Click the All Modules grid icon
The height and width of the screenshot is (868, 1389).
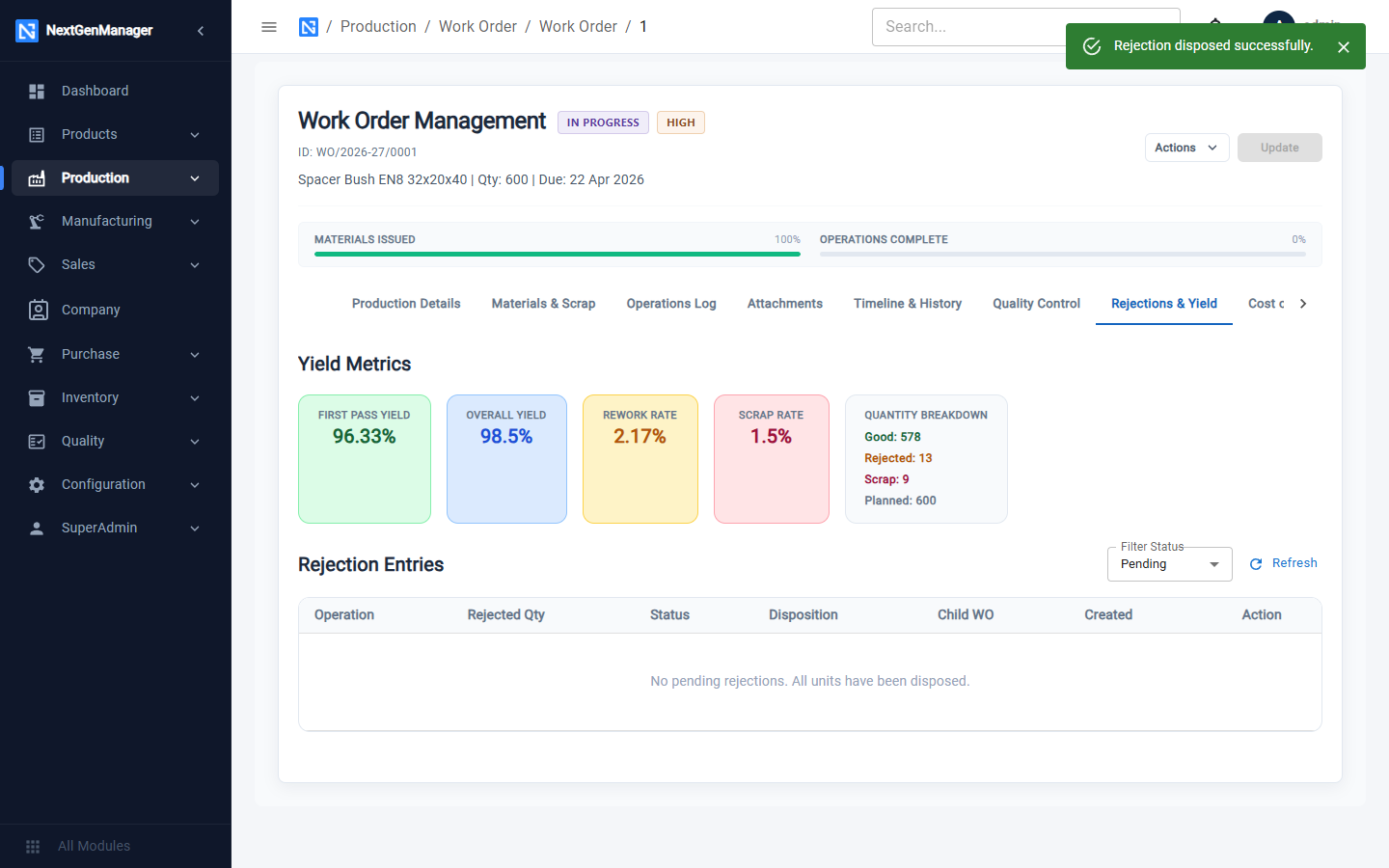33,846
